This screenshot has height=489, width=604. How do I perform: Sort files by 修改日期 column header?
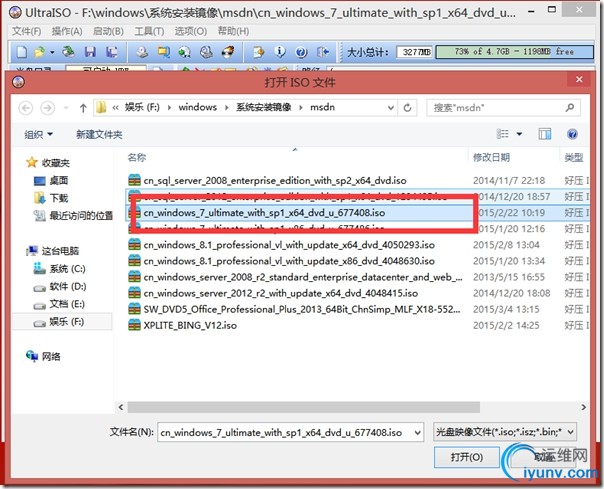491,158
